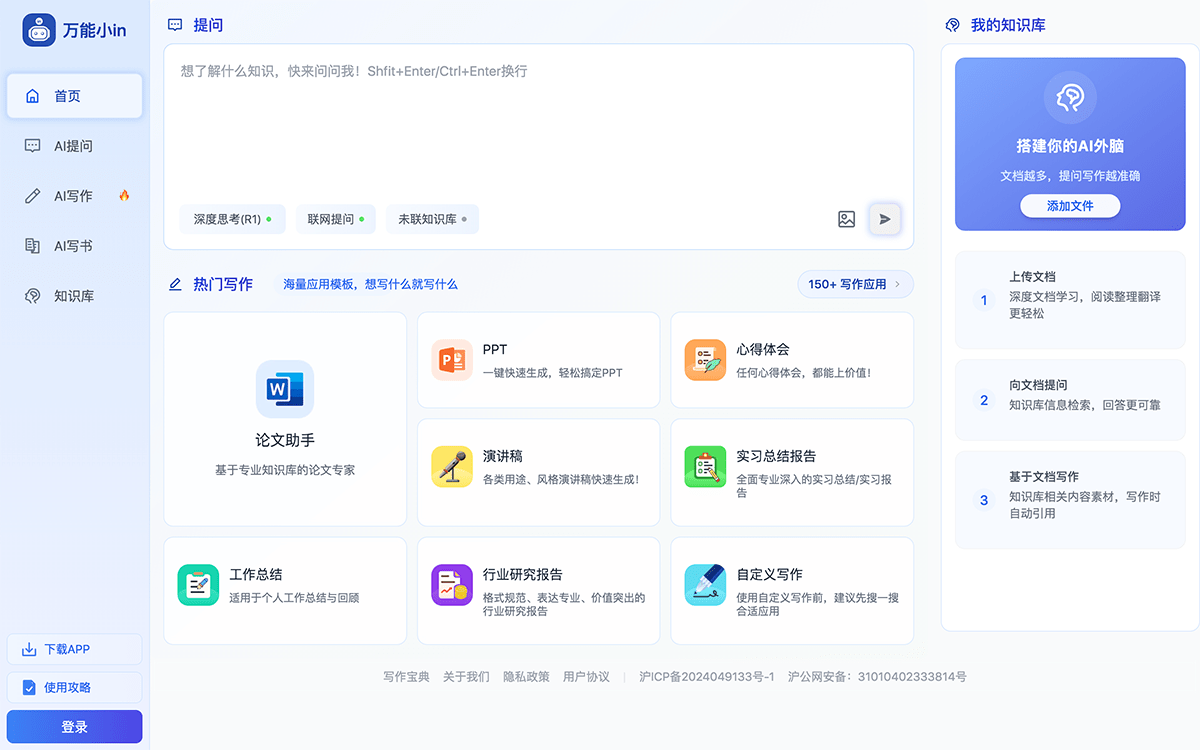
Task: Go to AI写作 in the sidebar
Action: pyautogui.click(x=75, y=196)
